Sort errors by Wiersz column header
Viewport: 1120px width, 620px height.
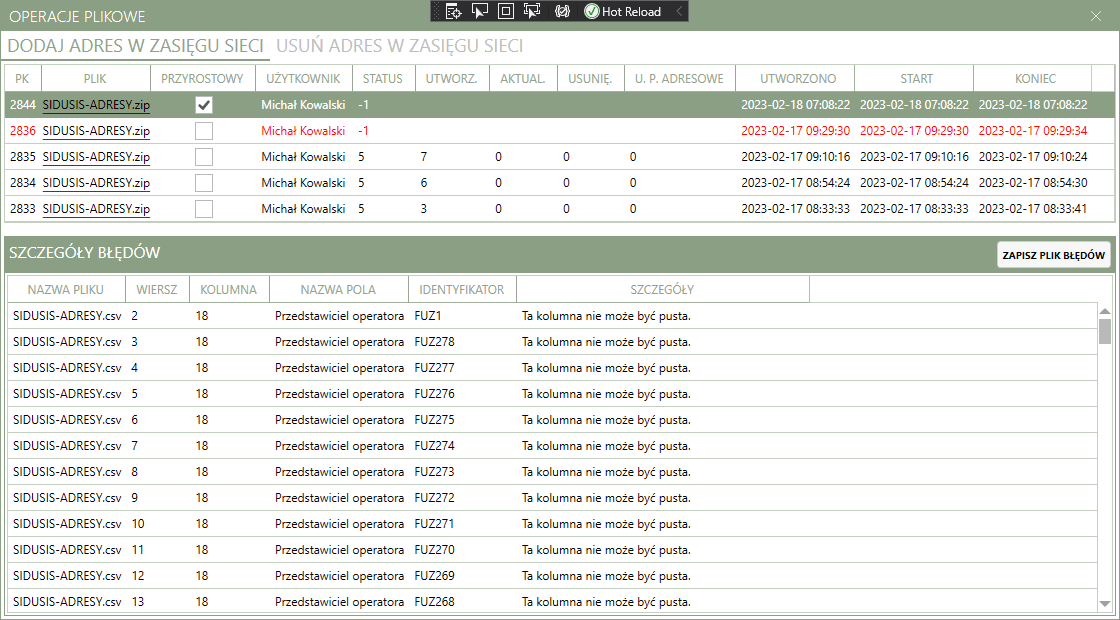pos(158,290)
